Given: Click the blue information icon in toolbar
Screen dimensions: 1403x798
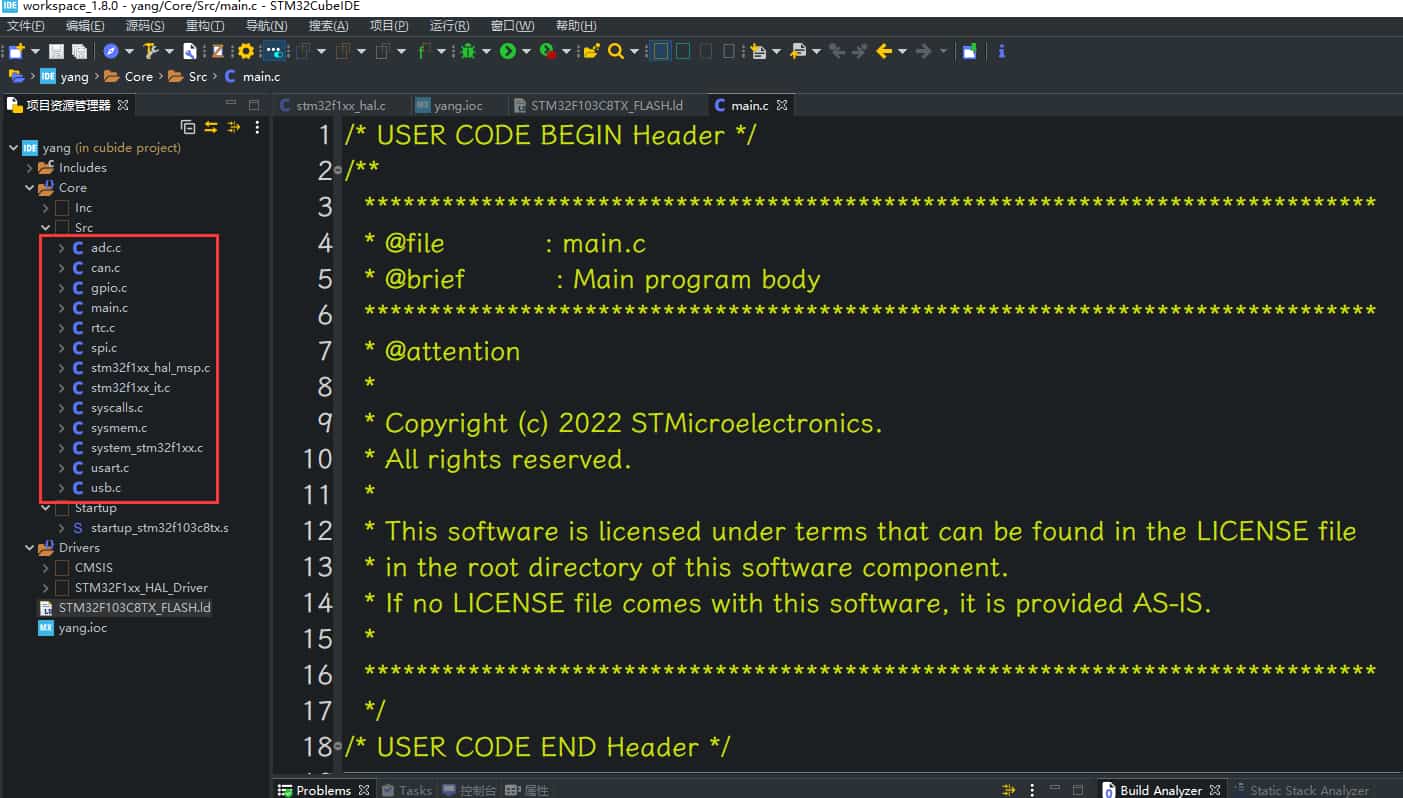Looking at the screenshot, I should 1002,51.
